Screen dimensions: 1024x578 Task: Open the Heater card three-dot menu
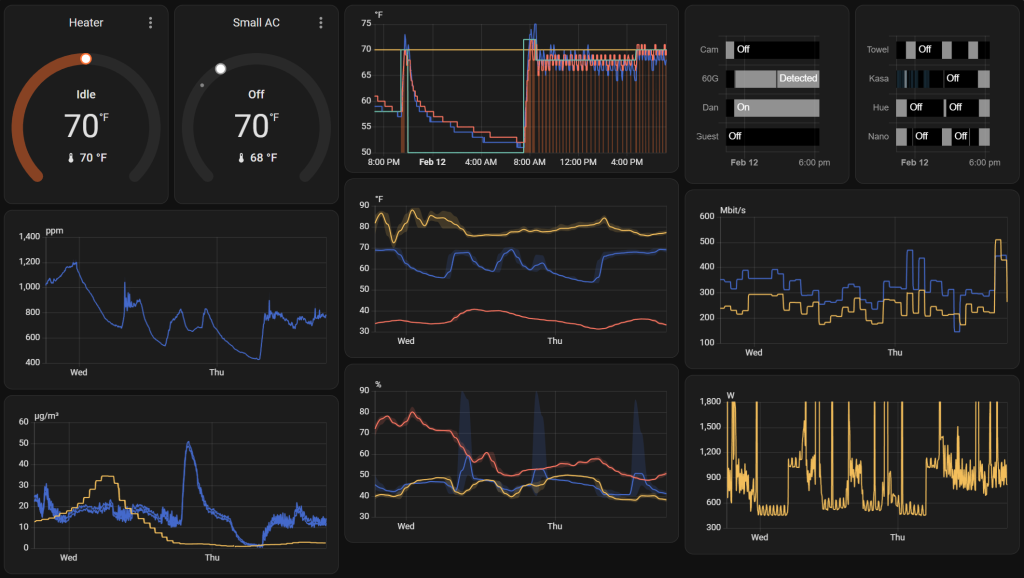(x=150, y=23)
